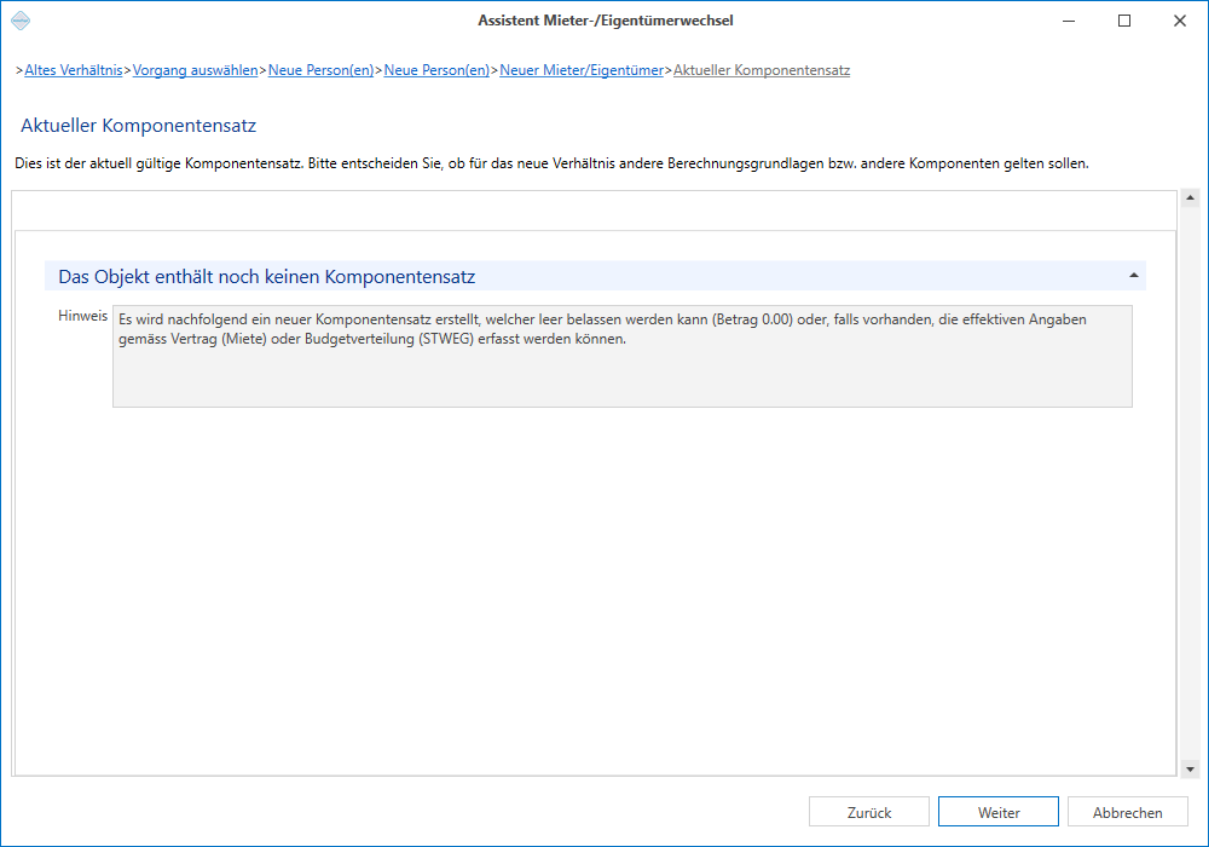Click the 'Aktueller Komponentensatz' page heading

(x=139, y=126)
